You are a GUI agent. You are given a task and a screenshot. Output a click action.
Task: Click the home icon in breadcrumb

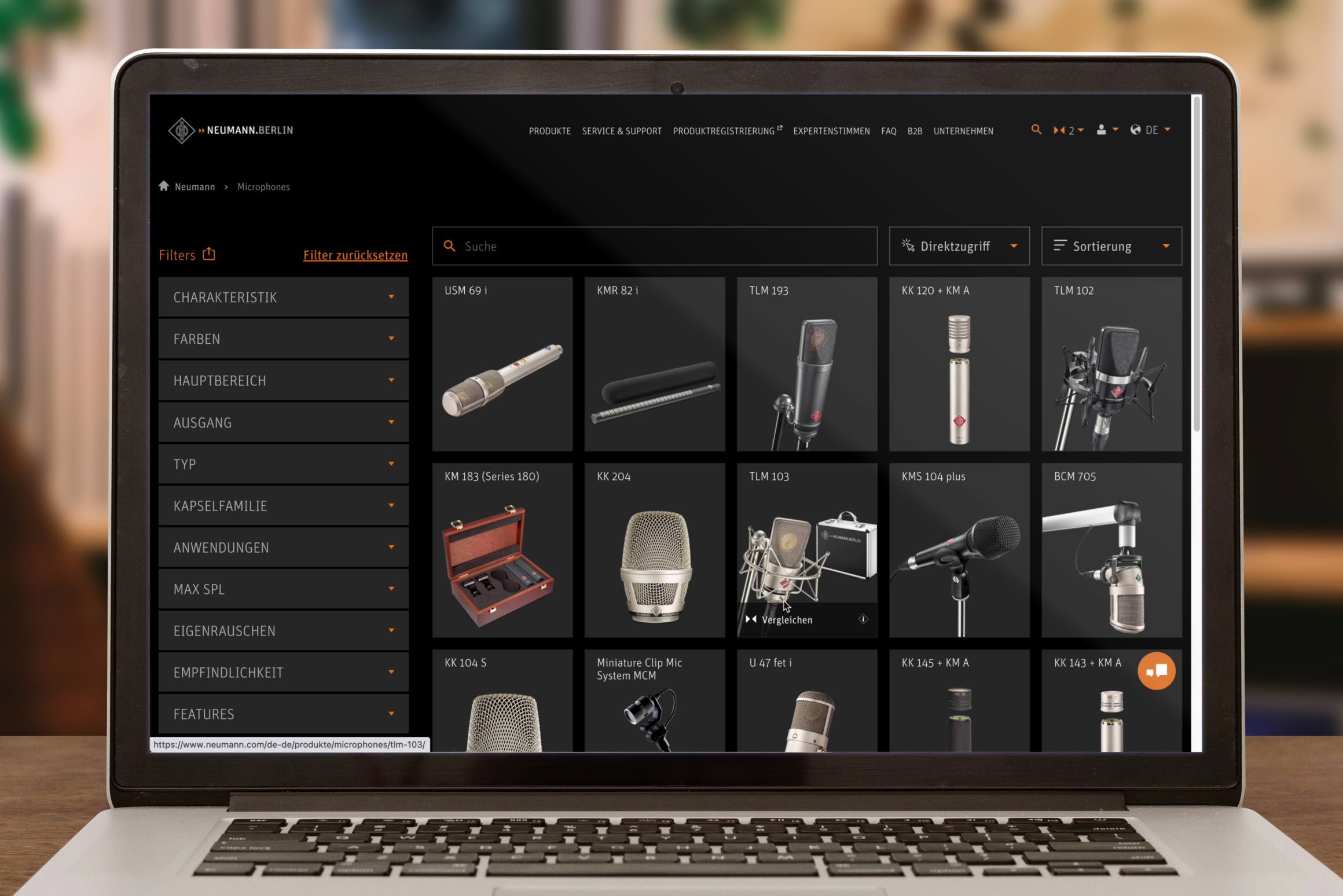click(x=164, y=186)
